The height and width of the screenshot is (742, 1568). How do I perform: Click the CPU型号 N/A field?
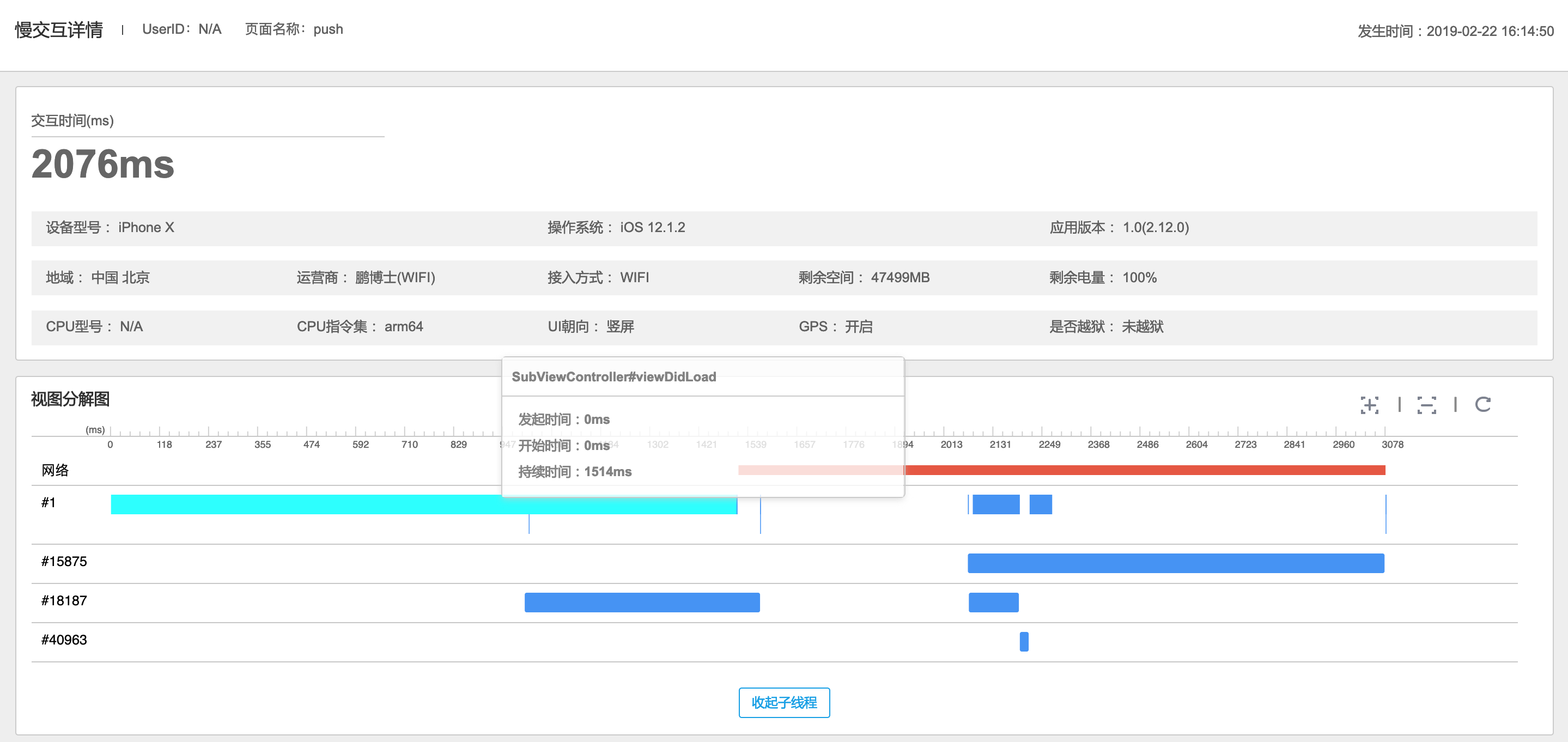pos(94,327)
